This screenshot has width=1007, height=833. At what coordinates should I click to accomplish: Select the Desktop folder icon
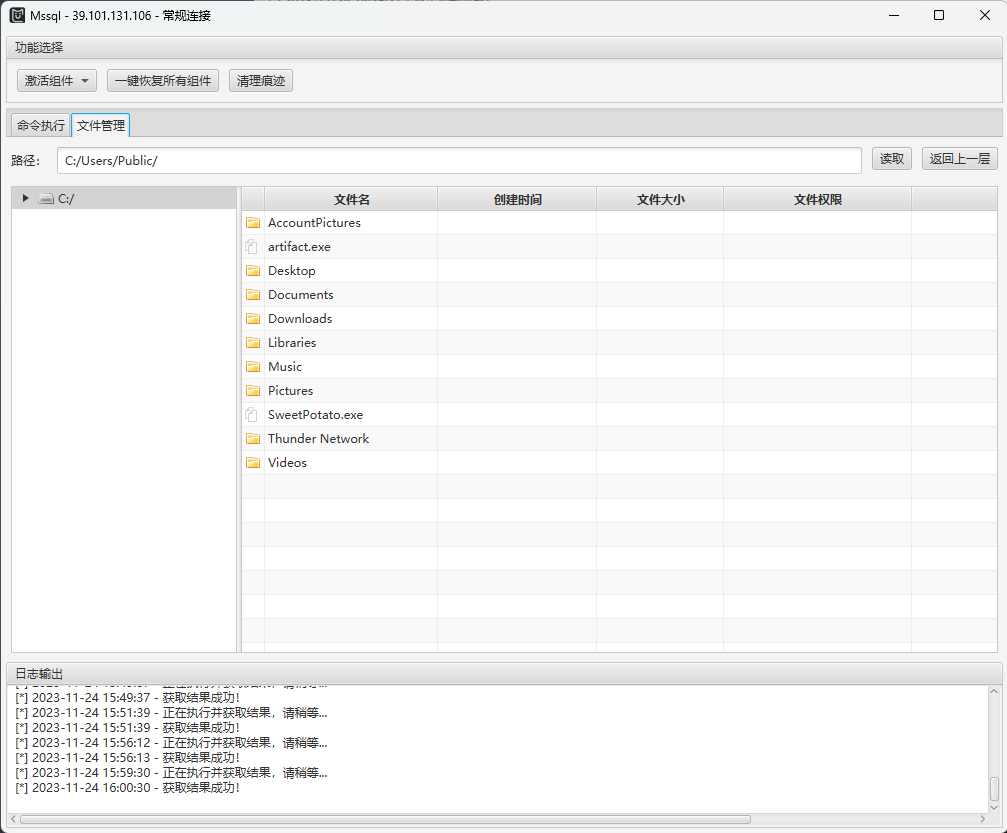[x=253, y=271]
